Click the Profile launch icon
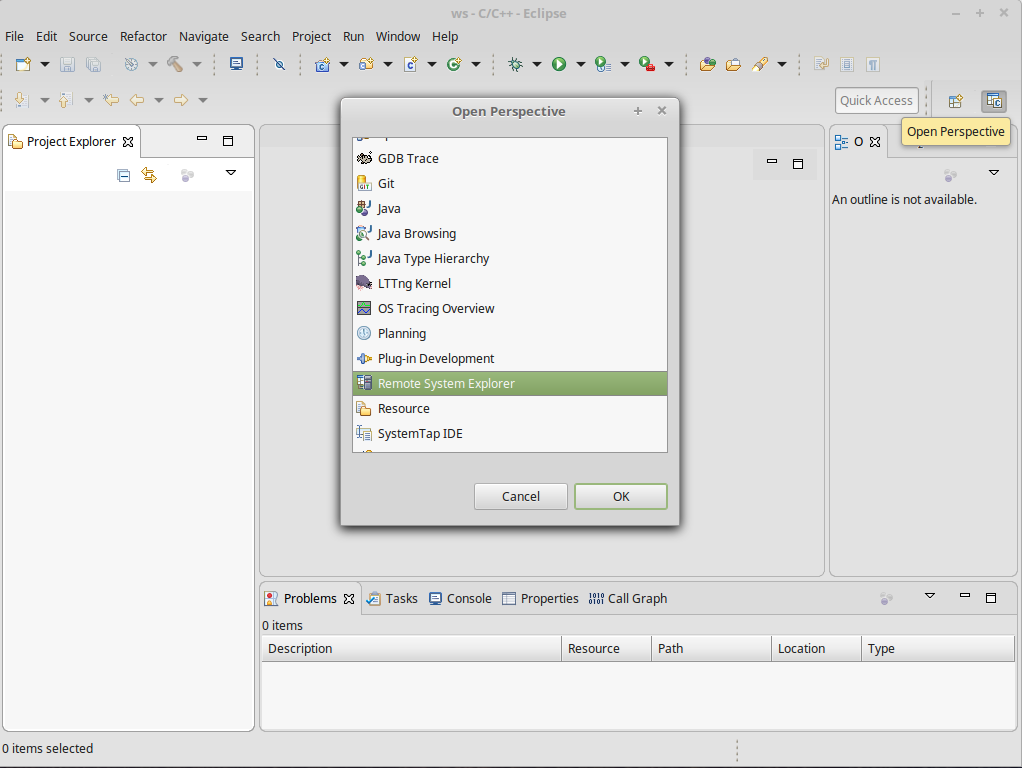This screenshot has height=768, width=1022. click(603, 64)
